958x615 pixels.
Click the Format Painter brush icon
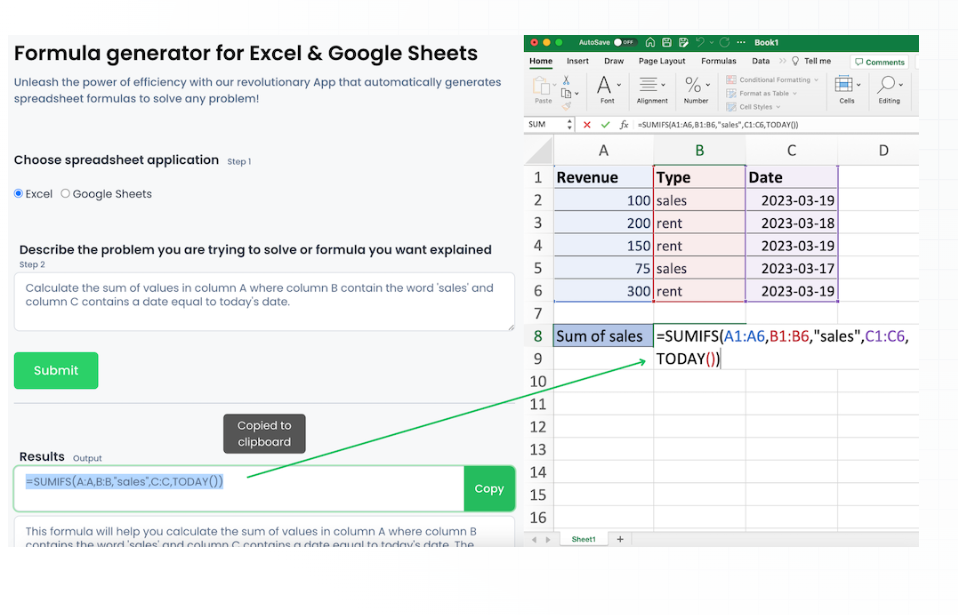[566, 104]
